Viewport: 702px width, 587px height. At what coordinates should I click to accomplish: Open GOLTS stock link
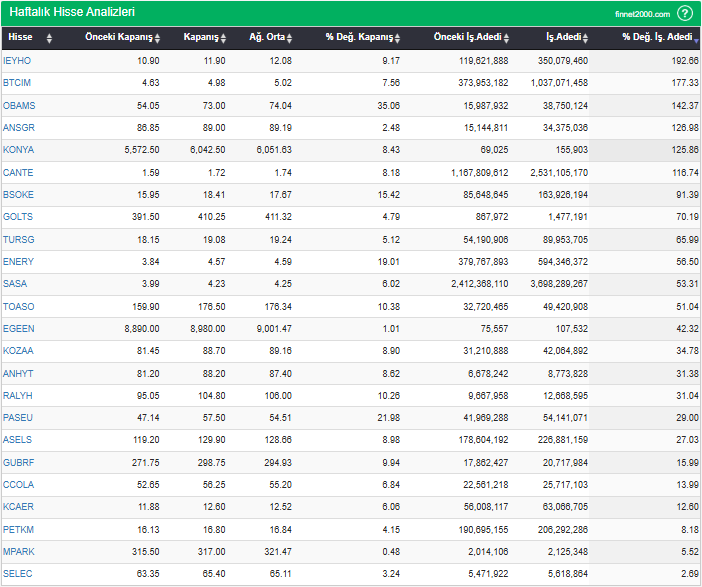pyautogui.click(x=17, y=217)
